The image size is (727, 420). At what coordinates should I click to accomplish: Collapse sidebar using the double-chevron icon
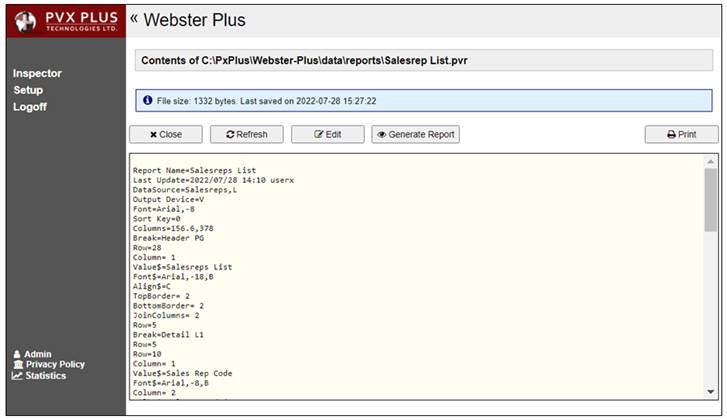[134, 19]
